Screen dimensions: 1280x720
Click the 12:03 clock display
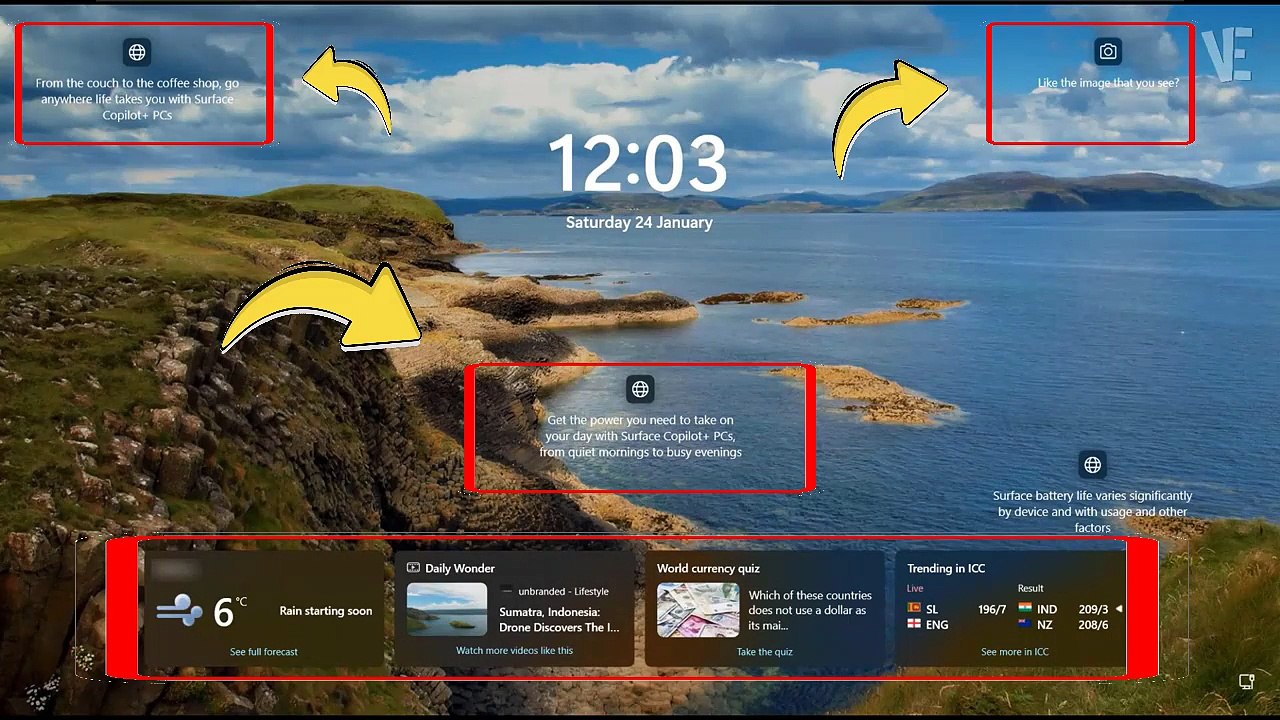point(638,164)
